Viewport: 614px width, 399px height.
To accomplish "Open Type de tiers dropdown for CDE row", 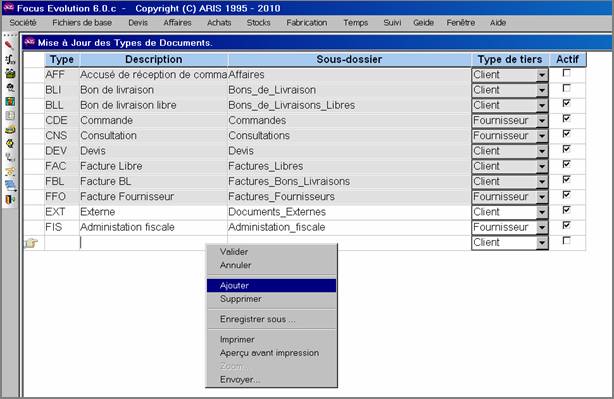I will (542, 121).
